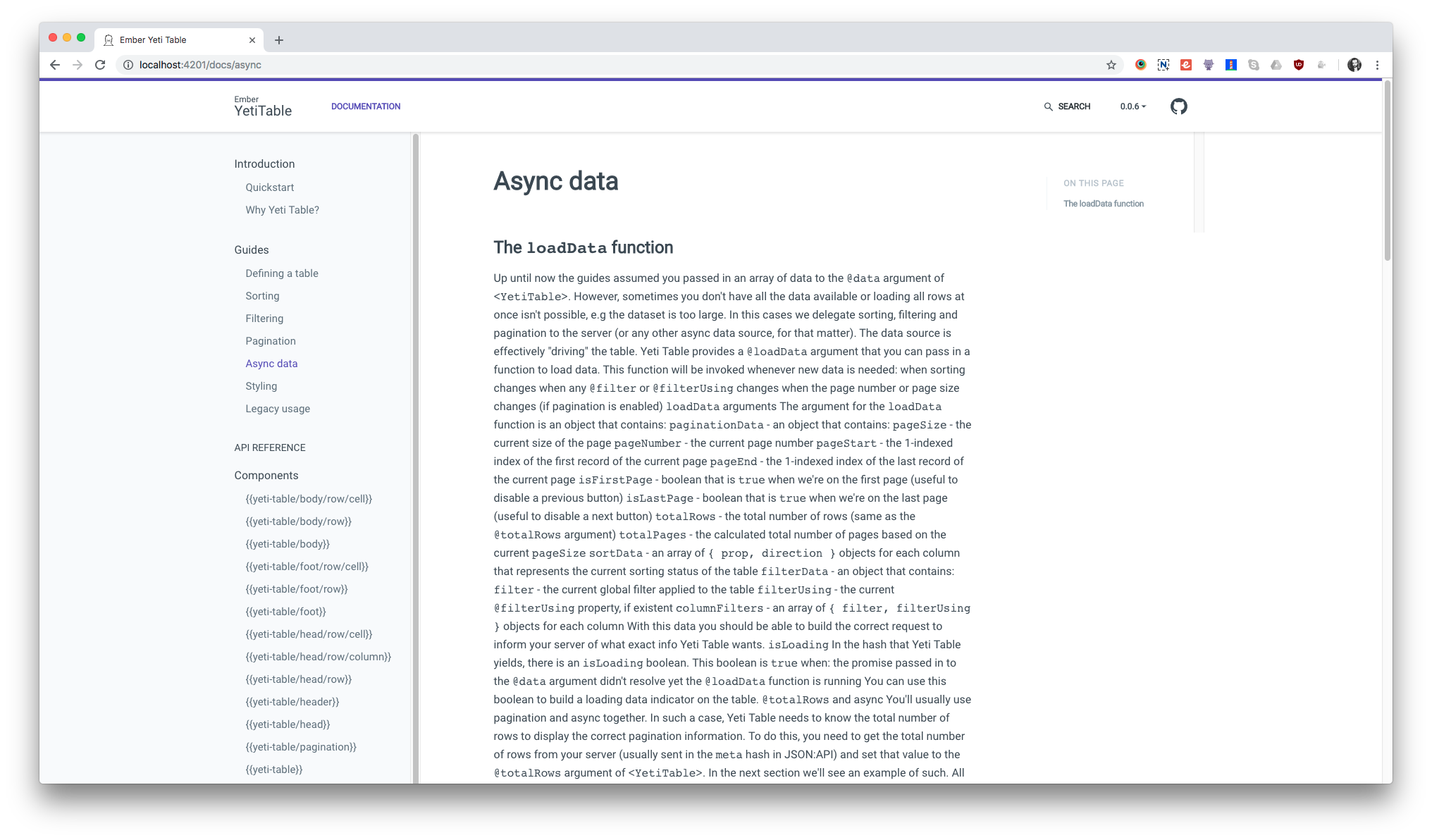Open the Styling guide
Viewport: 1432px width, 840px height.
[261, 386]
